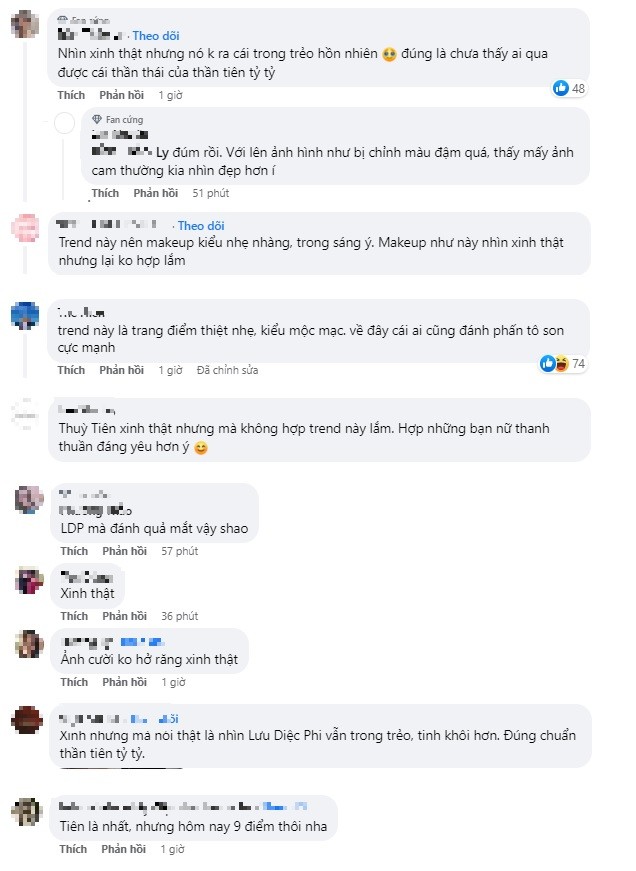Click the '51 phút' timestamp on the reply
The image size is (636, 871).
click(211, 193)
